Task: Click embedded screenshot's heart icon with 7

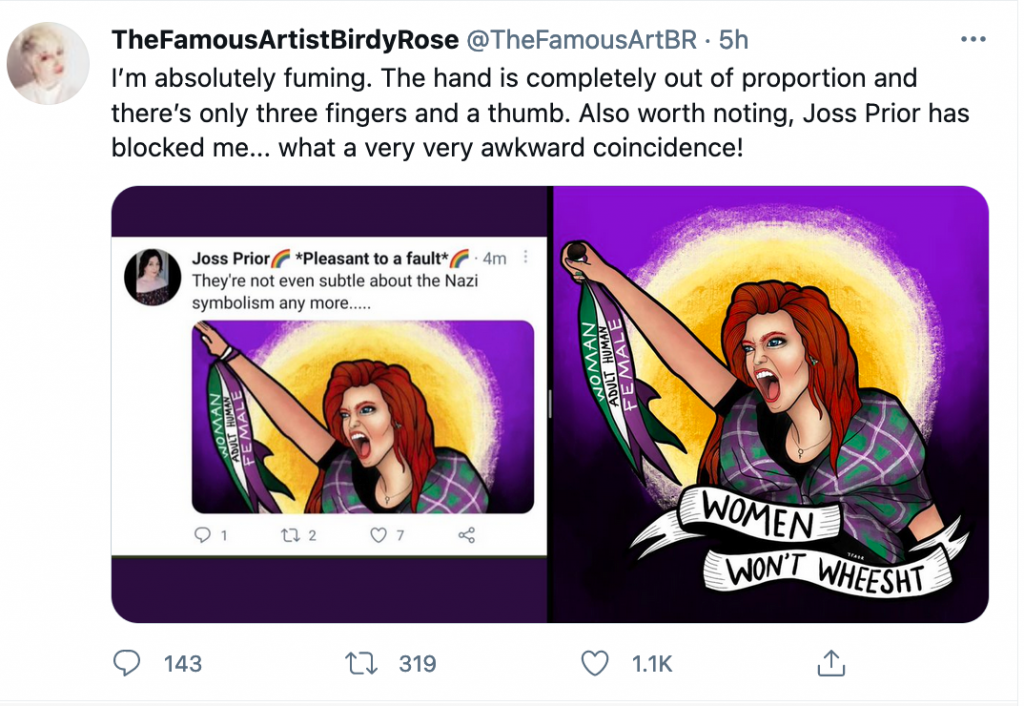Action: [378, 536]
